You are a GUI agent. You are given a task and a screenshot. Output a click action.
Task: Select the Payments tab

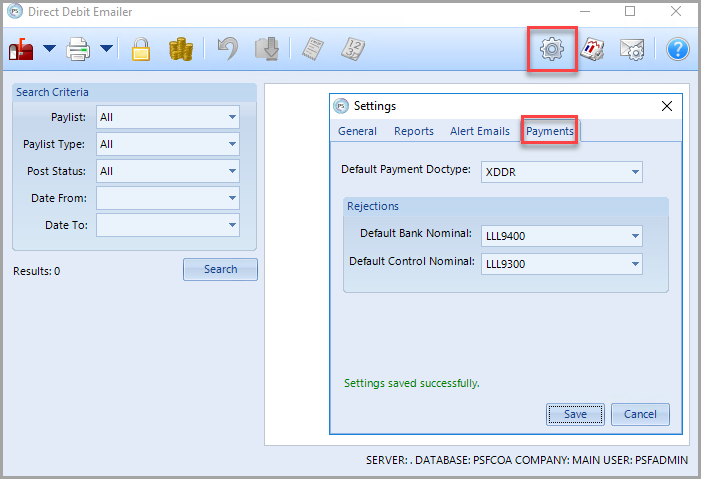(549, 131)
